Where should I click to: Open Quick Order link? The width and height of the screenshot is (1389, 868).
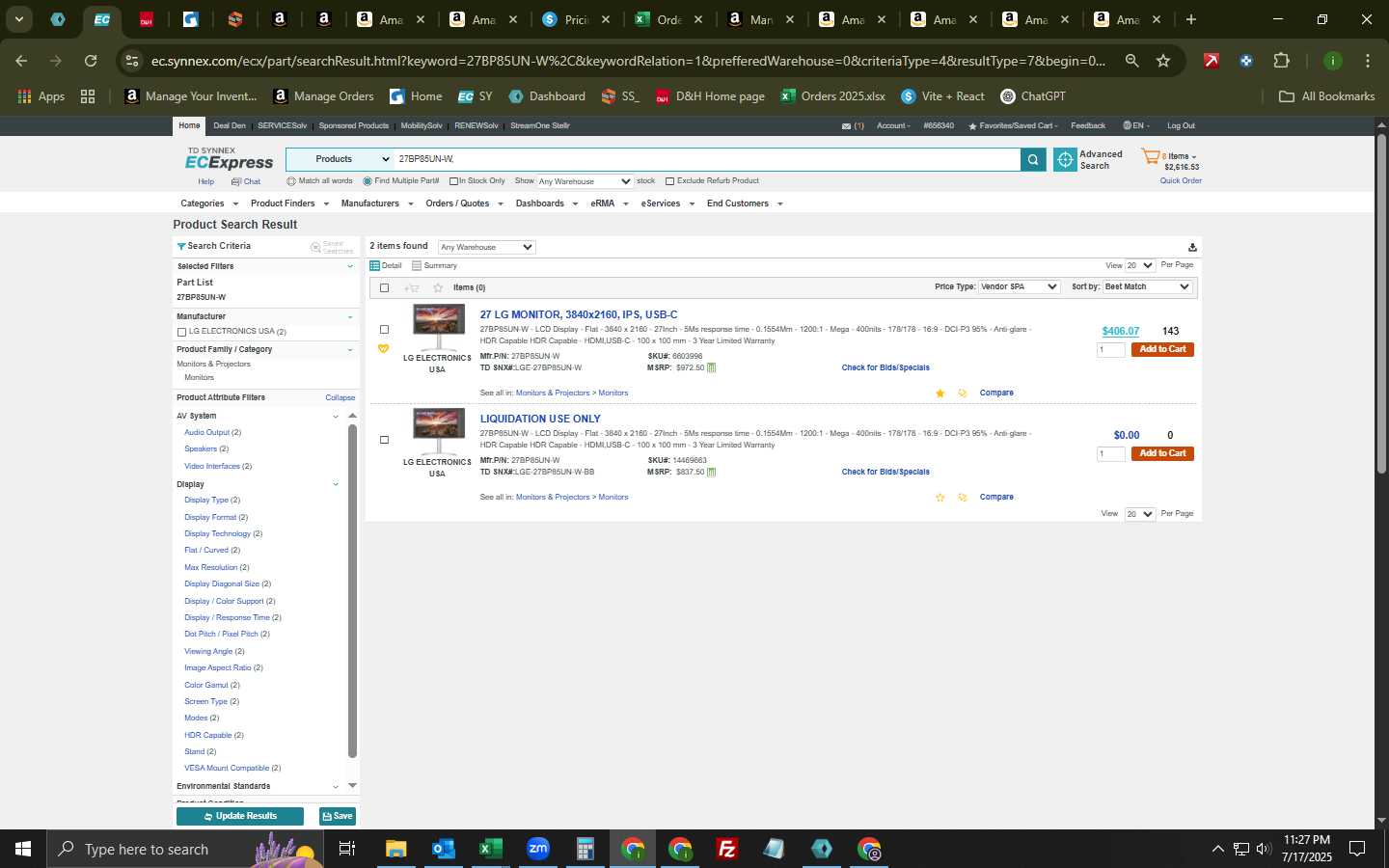[1181, 181]
